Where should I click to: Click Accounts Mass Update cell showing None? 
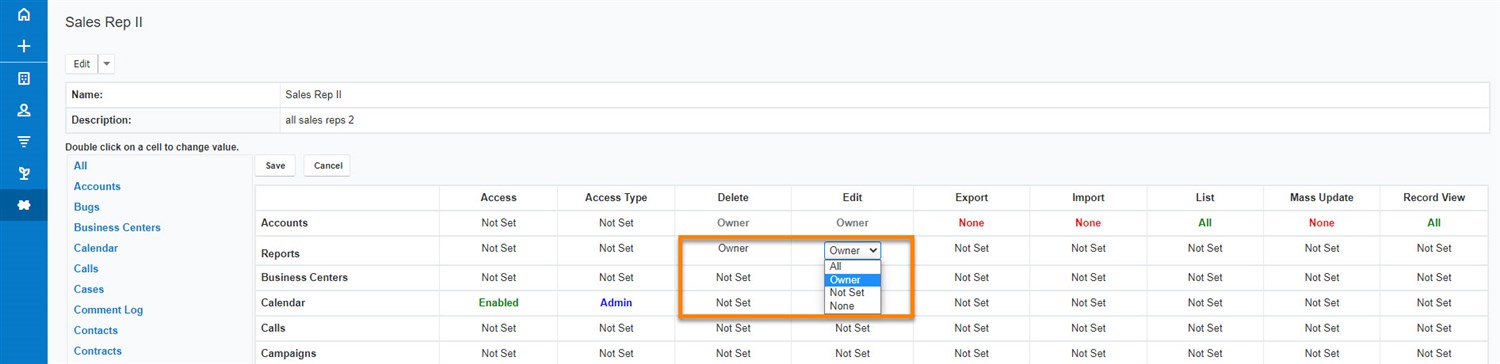click(x=1321, y=223)
